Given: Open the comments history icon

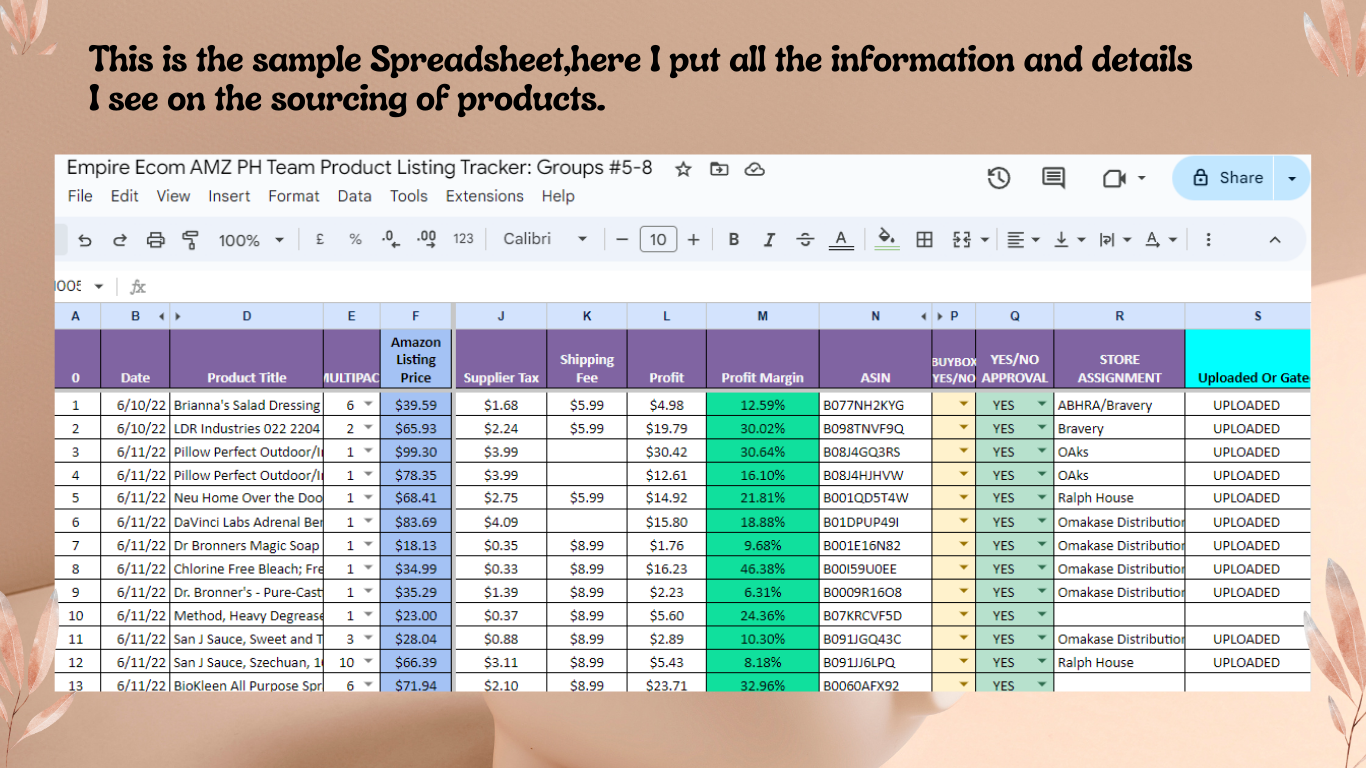Looking at the screenshot, I should click(1053, 178).
